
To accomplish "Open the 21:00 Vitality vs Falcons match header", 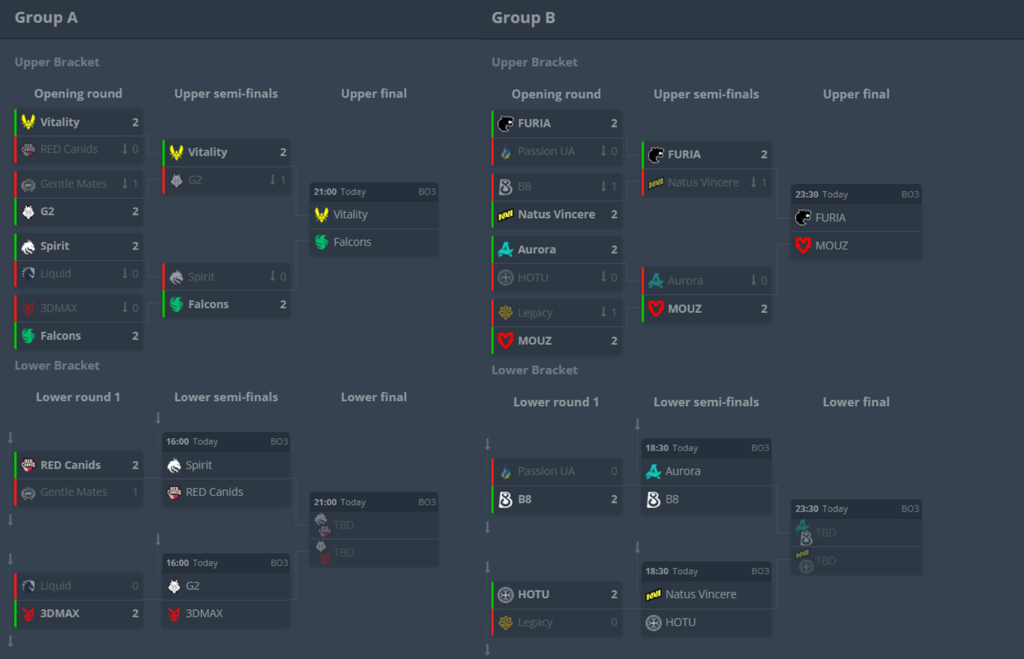I will [x=373, y=191].
